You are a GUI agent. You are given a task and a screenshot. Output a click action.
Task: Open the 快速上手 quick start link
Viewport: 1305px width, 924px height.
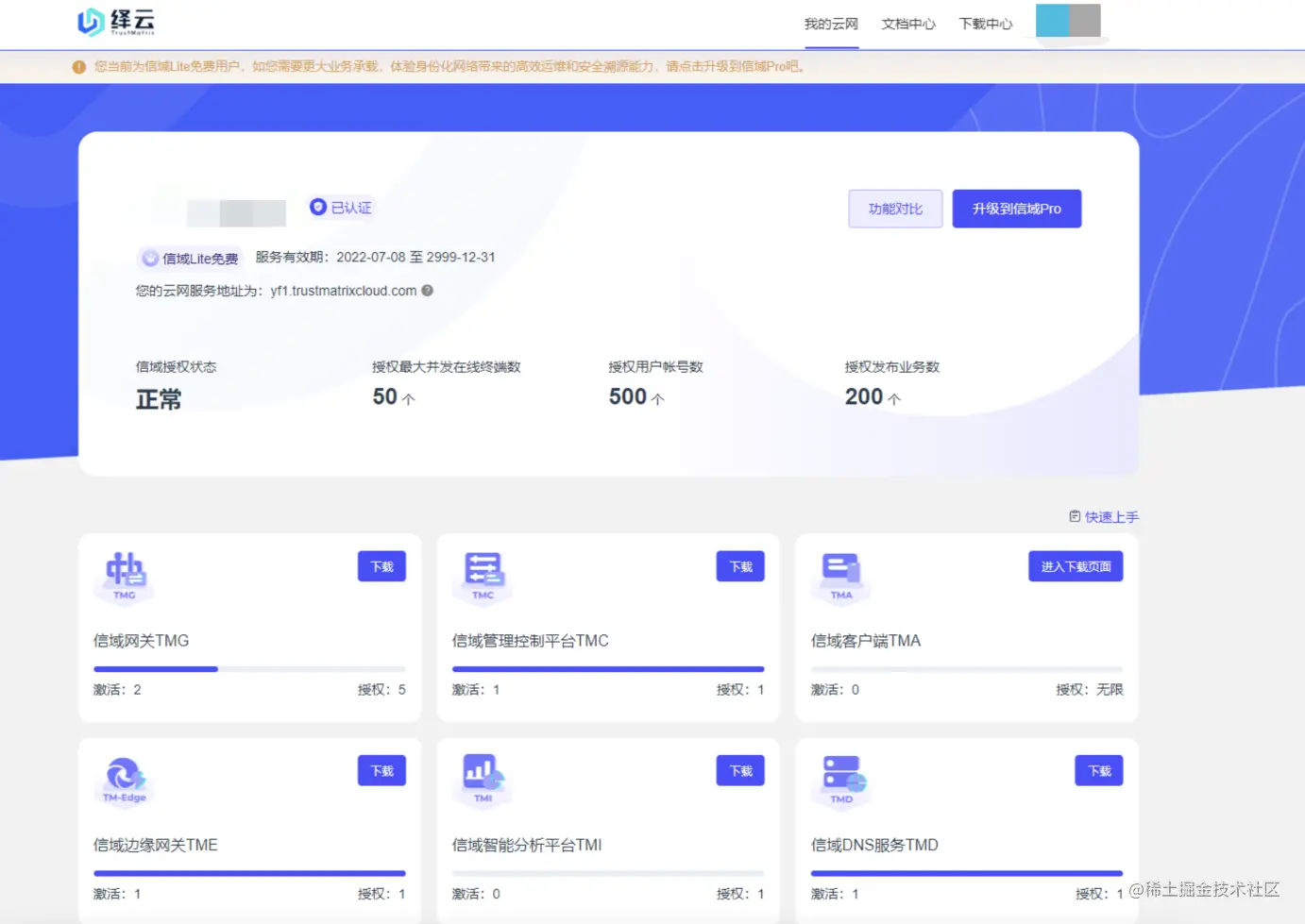1104,516
